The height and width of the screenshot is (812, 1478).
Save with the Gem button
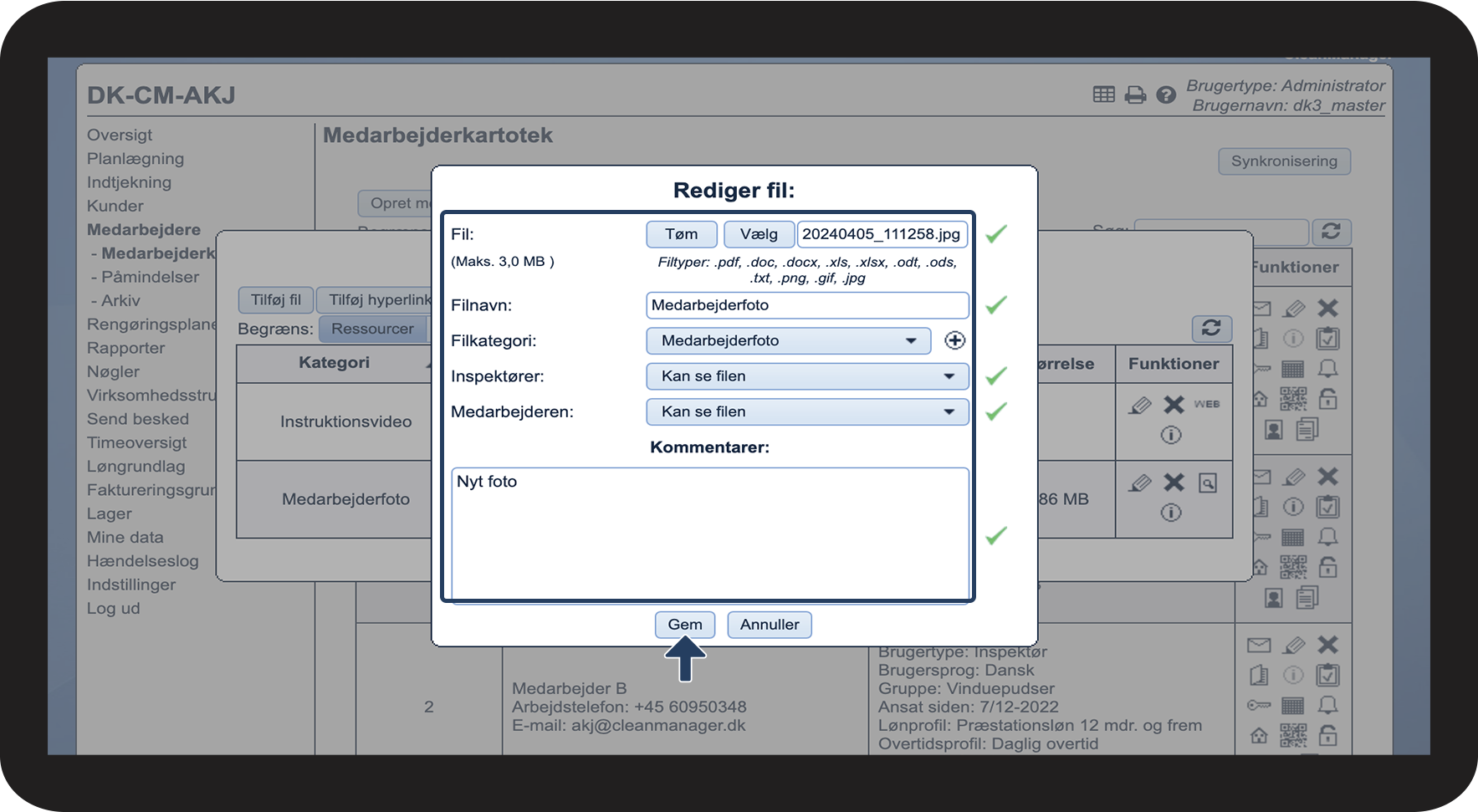pyautogui.click(x=685, y=625)
